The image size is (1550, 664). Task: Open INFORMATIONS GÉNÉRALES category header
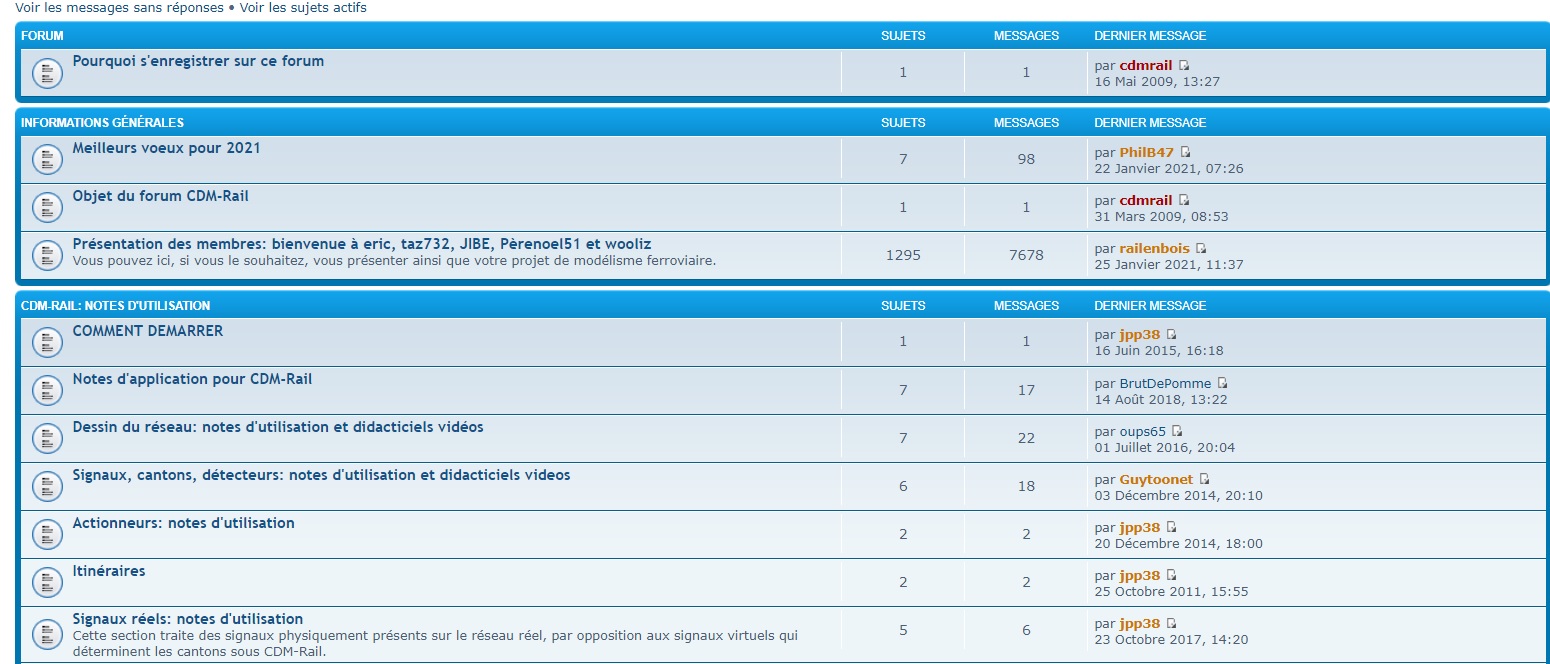point(102,123)
